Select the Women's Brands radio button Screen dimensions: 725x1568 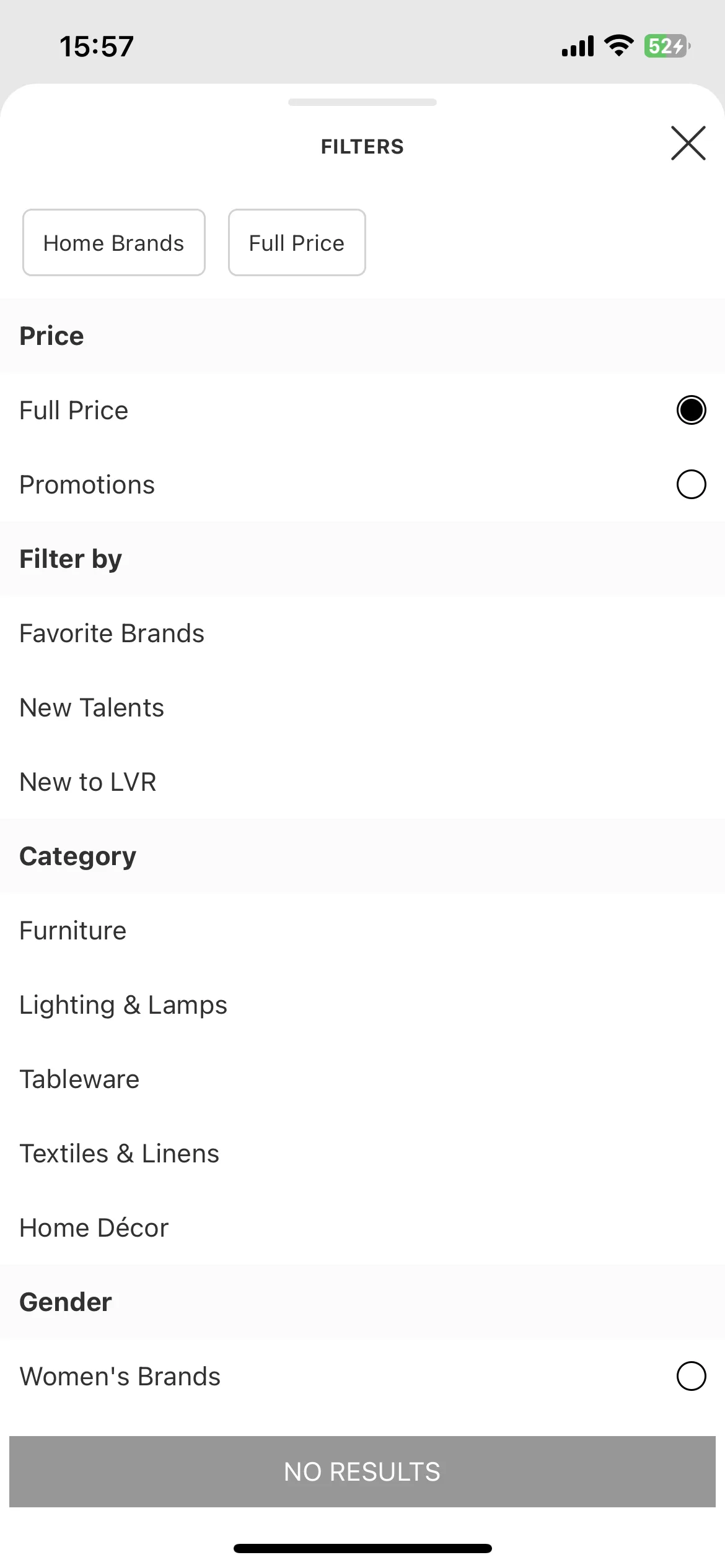point(691,1376)
